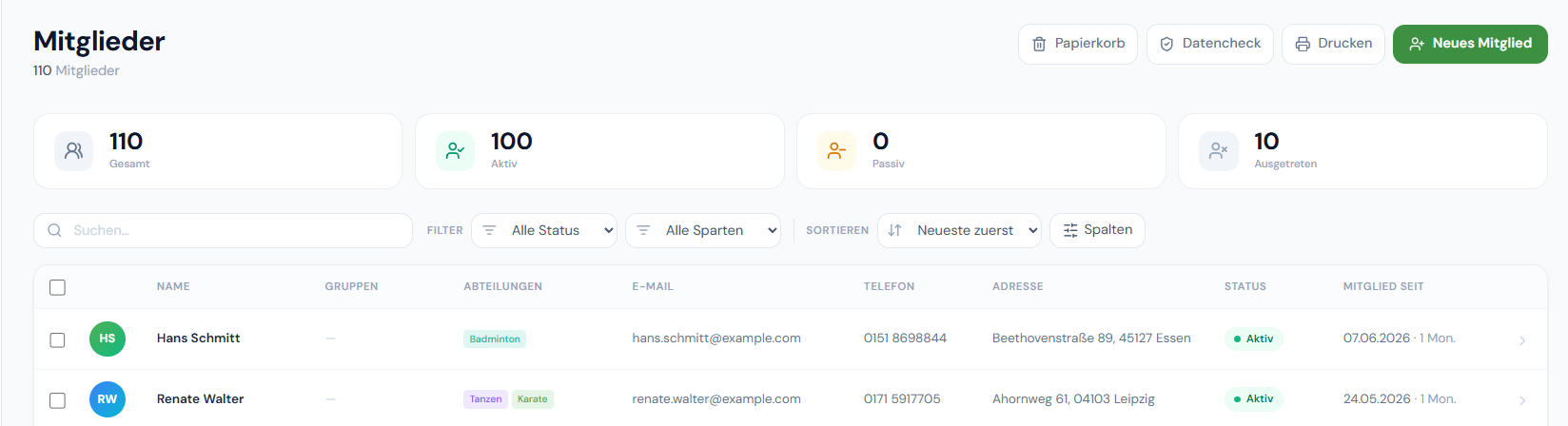Click Renate Walter's Aktiv status badge

1253,399
